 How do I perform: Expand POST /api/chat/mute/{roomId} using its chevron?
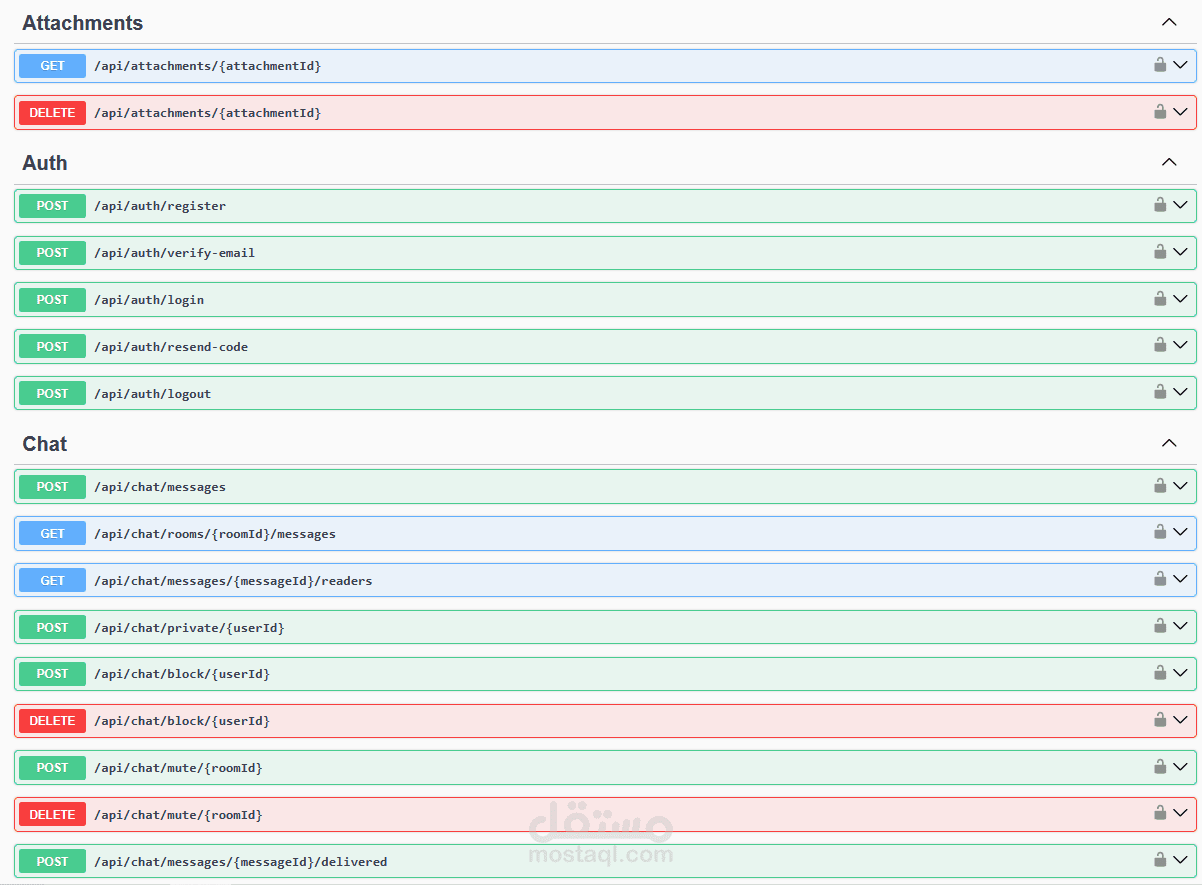tap(1181, 767)
